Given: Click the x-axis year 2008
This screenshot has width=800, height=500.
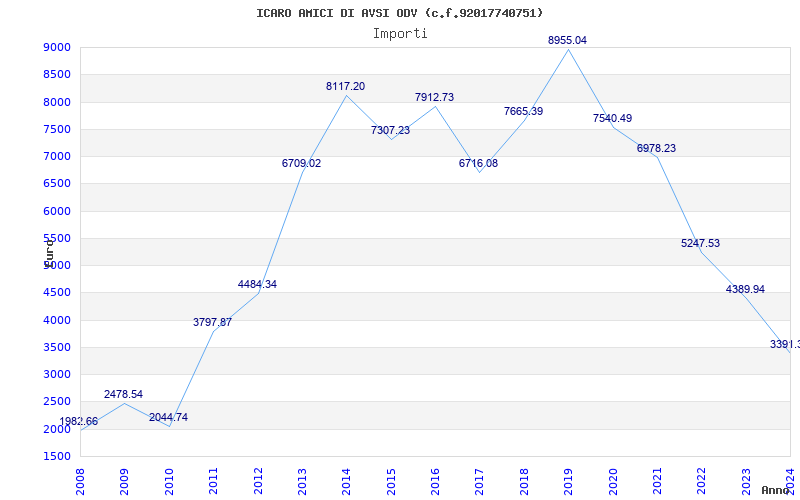Looking at the screenshot, I should [80, 481].
